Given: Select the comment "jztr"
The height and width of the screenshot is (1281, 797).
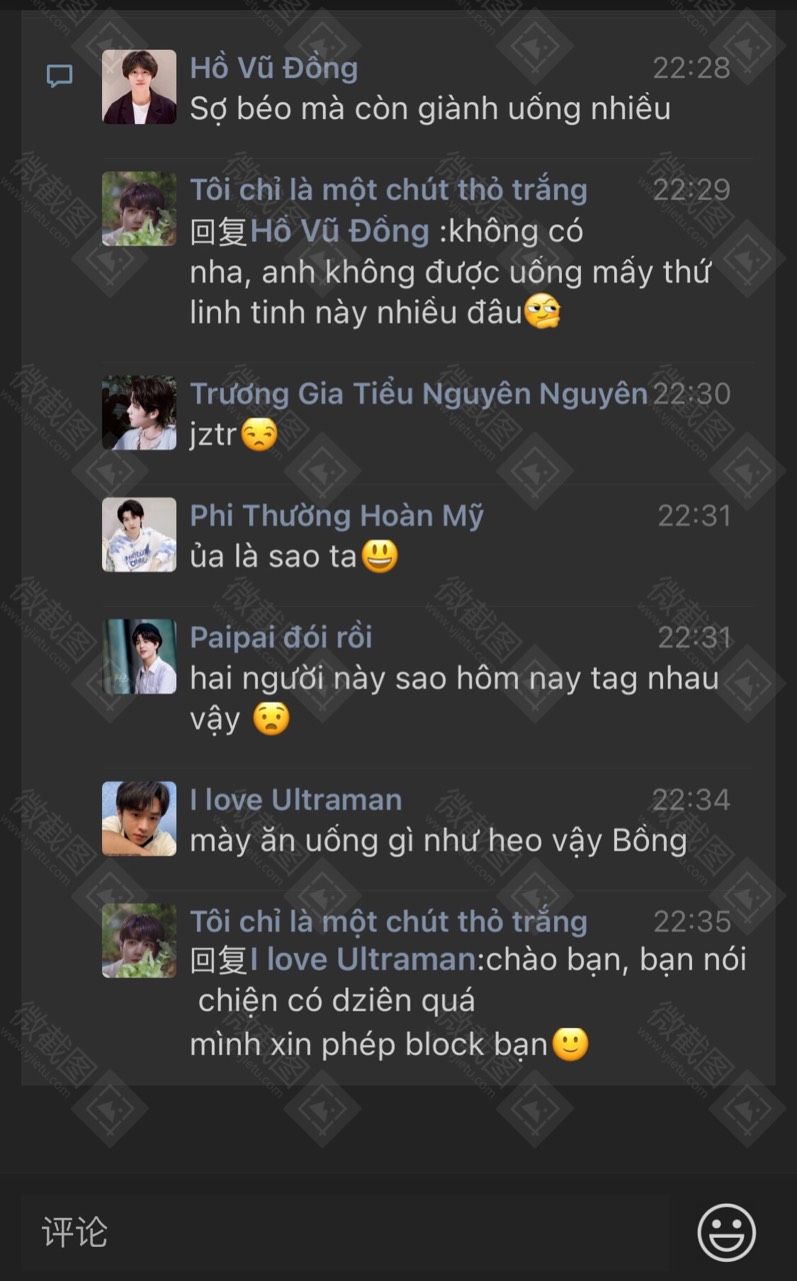Looking at the screenshot, I should pyautogui.click(x=214, y=435).
